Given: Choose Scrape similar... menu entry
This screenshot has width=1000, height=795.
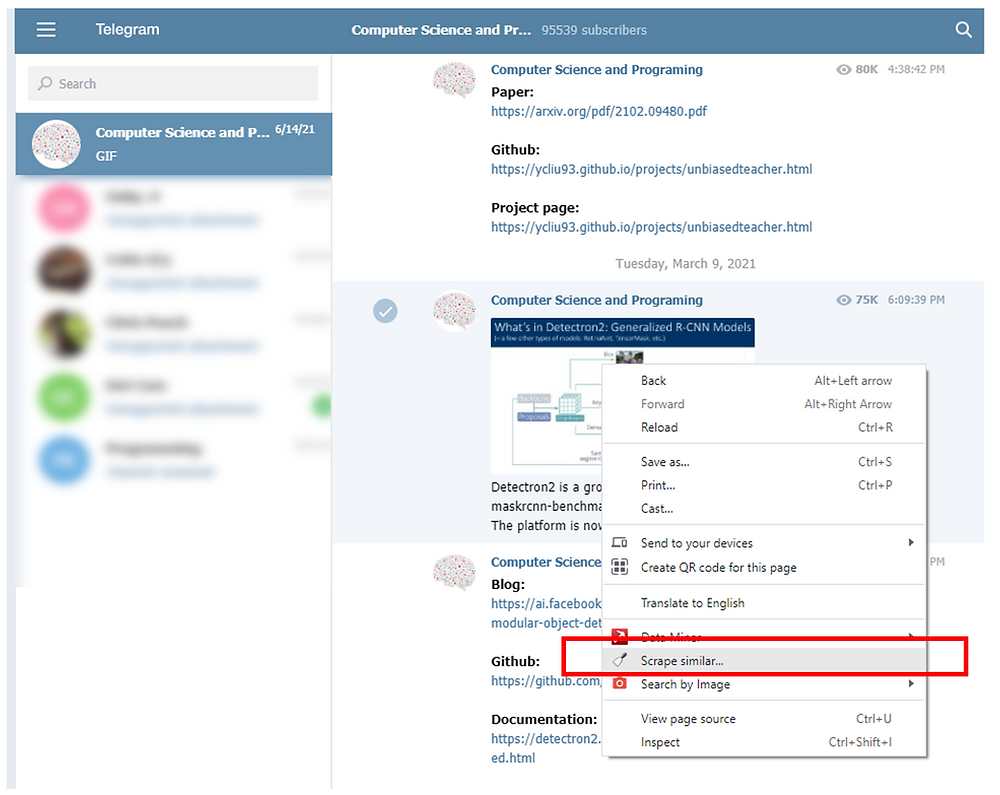Looking at the screenshot, I should coord(764,660).
